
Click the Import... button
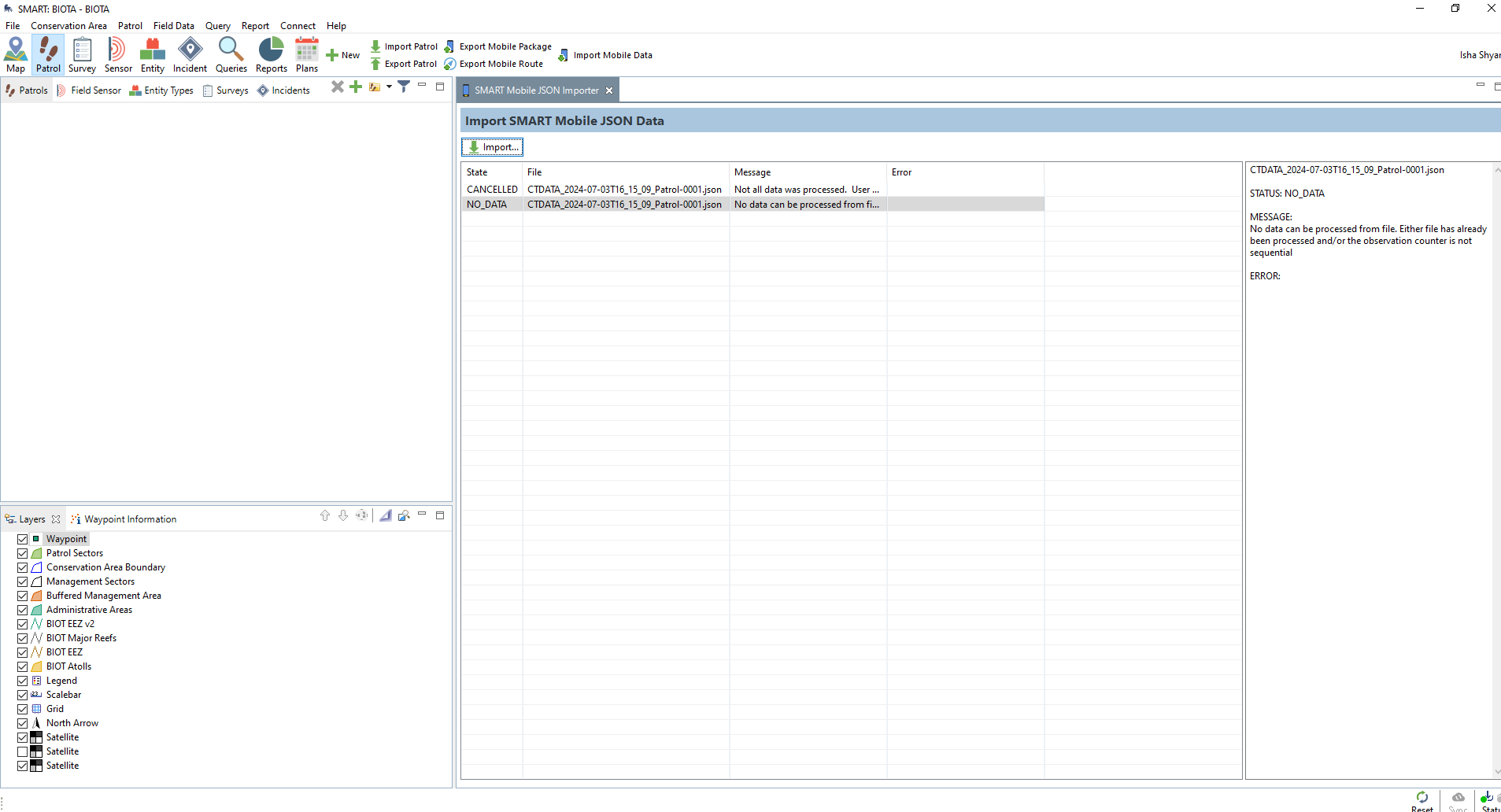(x=493, y=147)
